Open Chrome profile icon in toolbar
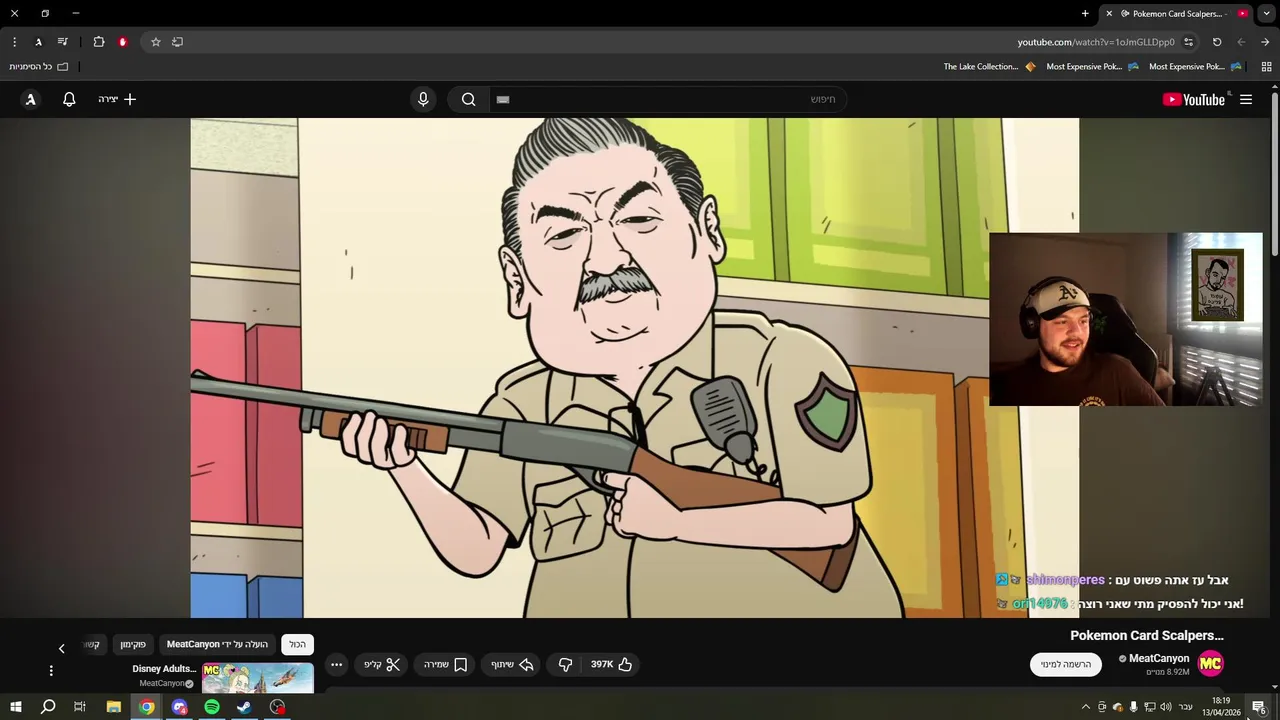This screenshot has width=1280, height=720. click(x=38, y=42)
